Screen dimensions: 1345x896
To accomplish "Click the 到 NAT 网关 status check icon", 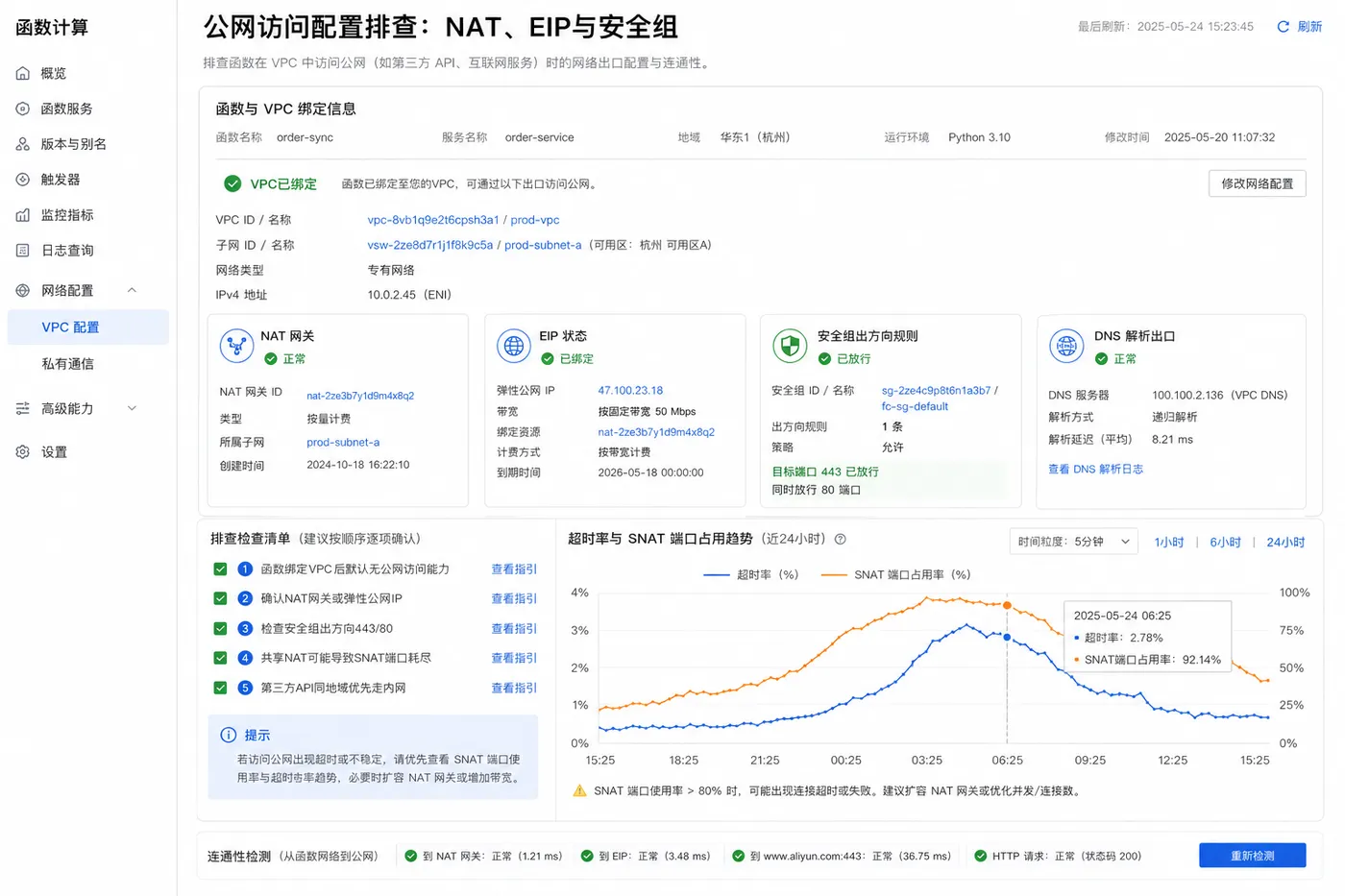I will pos(410,856).
